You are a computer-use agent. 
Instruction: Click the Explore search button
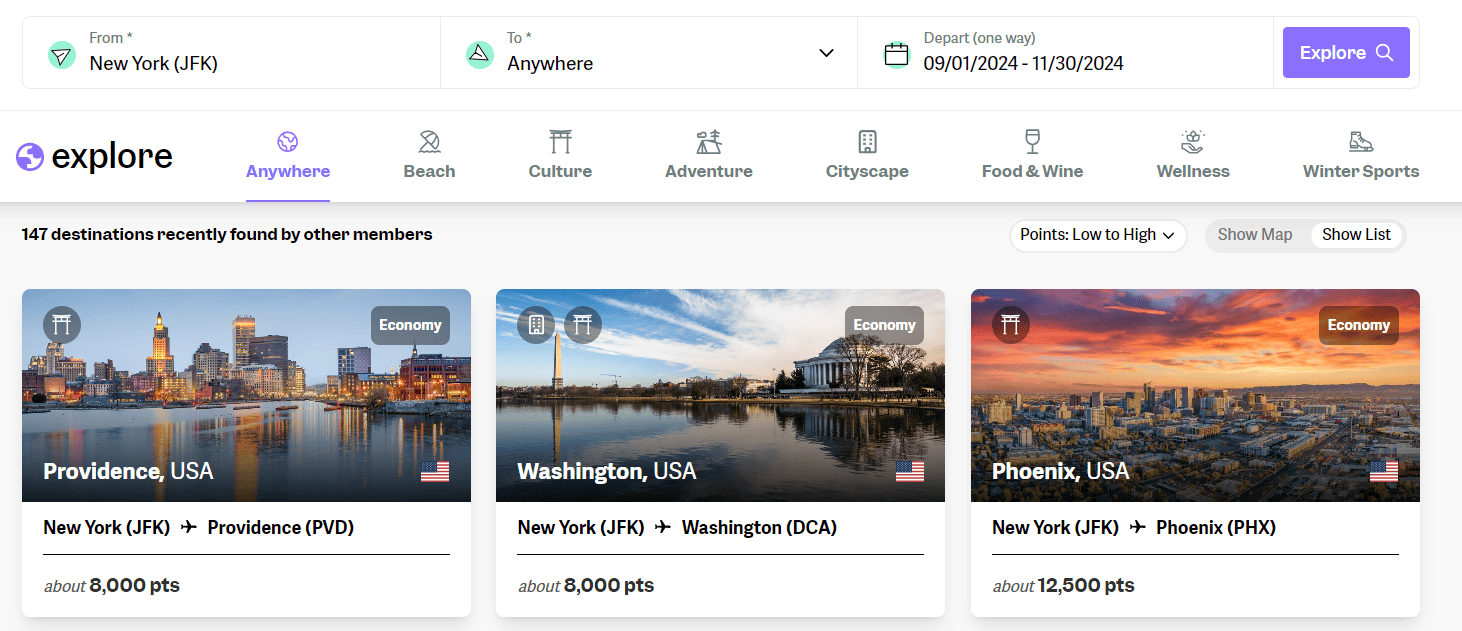click(x=1345, y=52)
